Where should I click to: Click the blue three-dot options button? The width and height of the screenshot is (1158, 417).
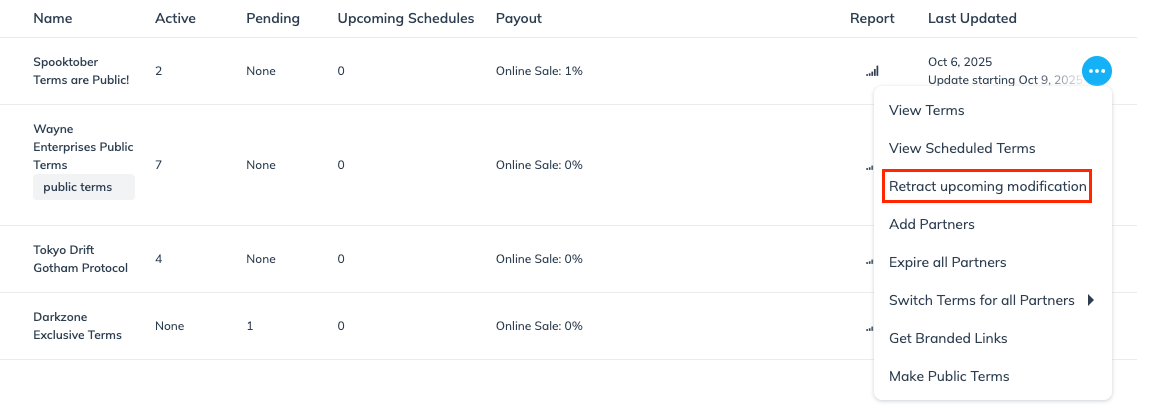1097,71
